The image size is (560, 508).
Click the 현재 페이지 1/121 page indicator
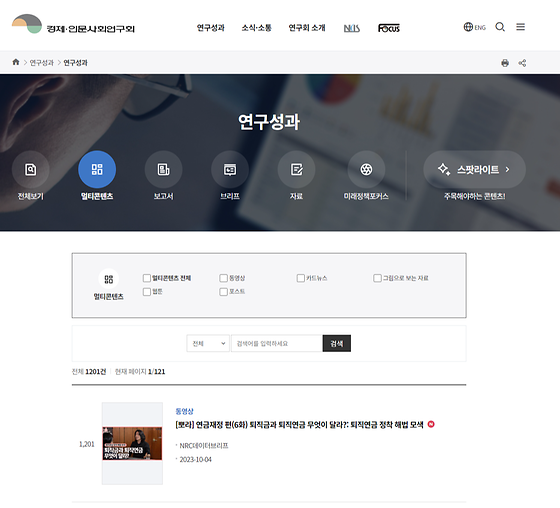(x=140, y=372)
